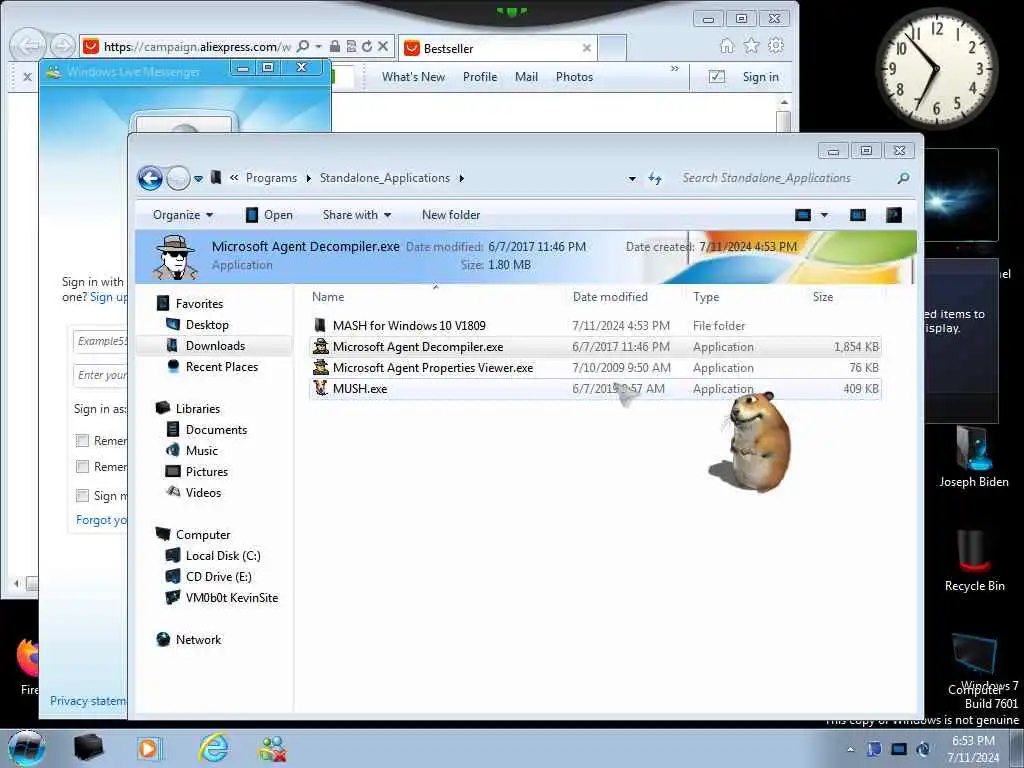Open recent pages dropdown beside forward button
Image resolution: width=1024 pixels, height=768 pixels.
tap(199, 178)
